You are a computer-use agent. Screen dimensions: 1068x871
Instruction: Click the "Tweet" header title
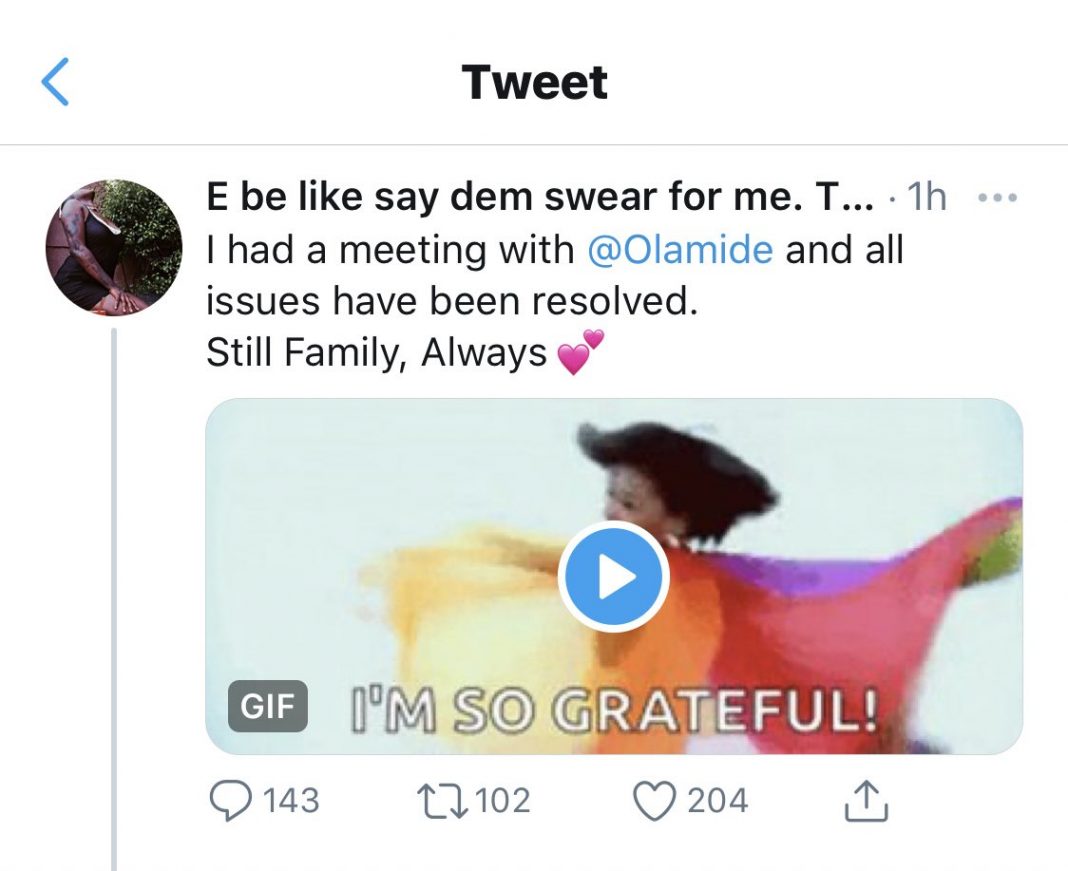534,82
